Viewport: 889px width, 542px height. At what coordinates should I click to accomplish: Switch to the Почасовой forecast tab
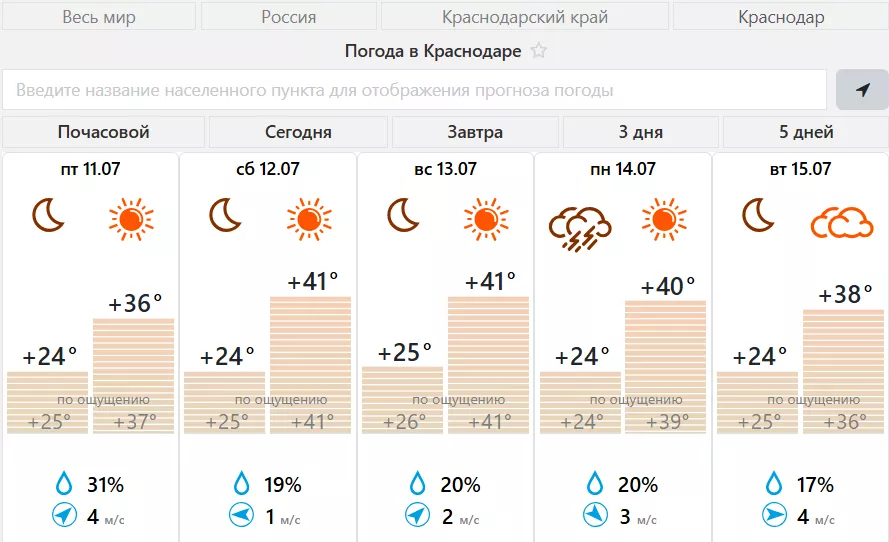pos(104,132)
